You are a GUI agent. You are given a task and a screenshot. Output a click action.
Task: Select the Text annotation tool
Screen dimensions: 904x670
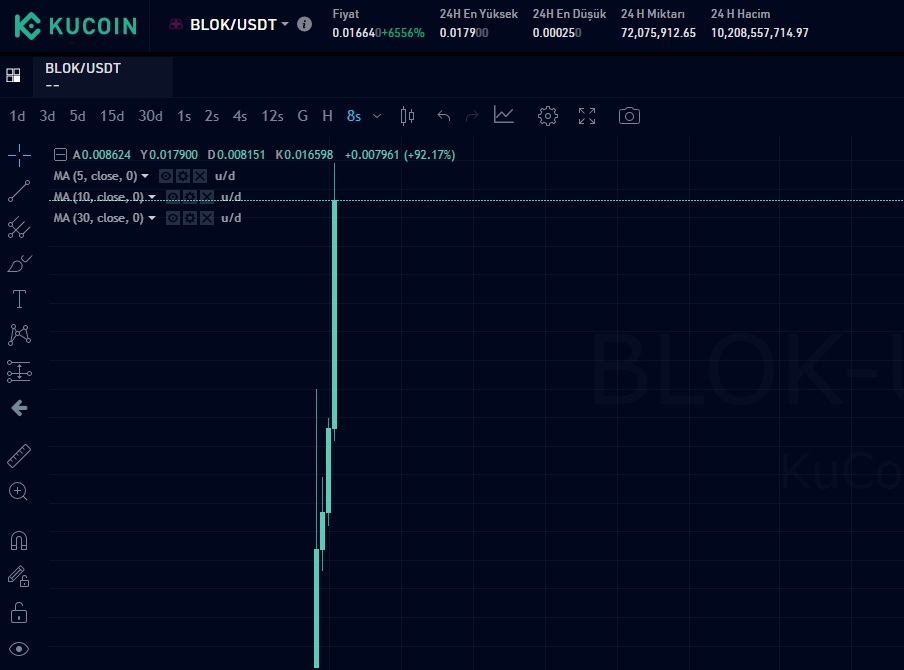coord(19,299)
